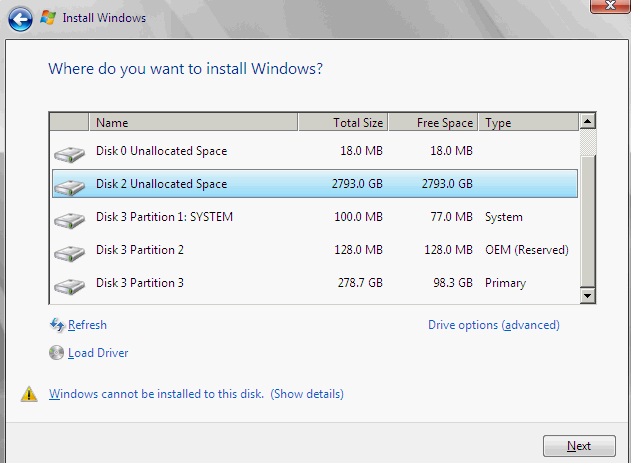Screen dimensions: 631x463
Task: Sort partitions by Total Size column
Action: click(x=343, y=123)
